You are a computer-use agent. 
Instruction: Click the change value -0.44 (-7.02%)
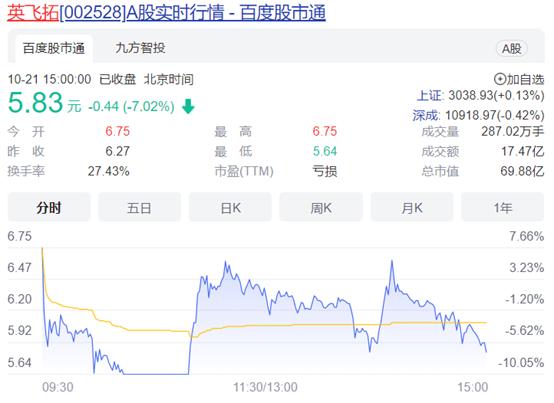[x=131, y=106]
